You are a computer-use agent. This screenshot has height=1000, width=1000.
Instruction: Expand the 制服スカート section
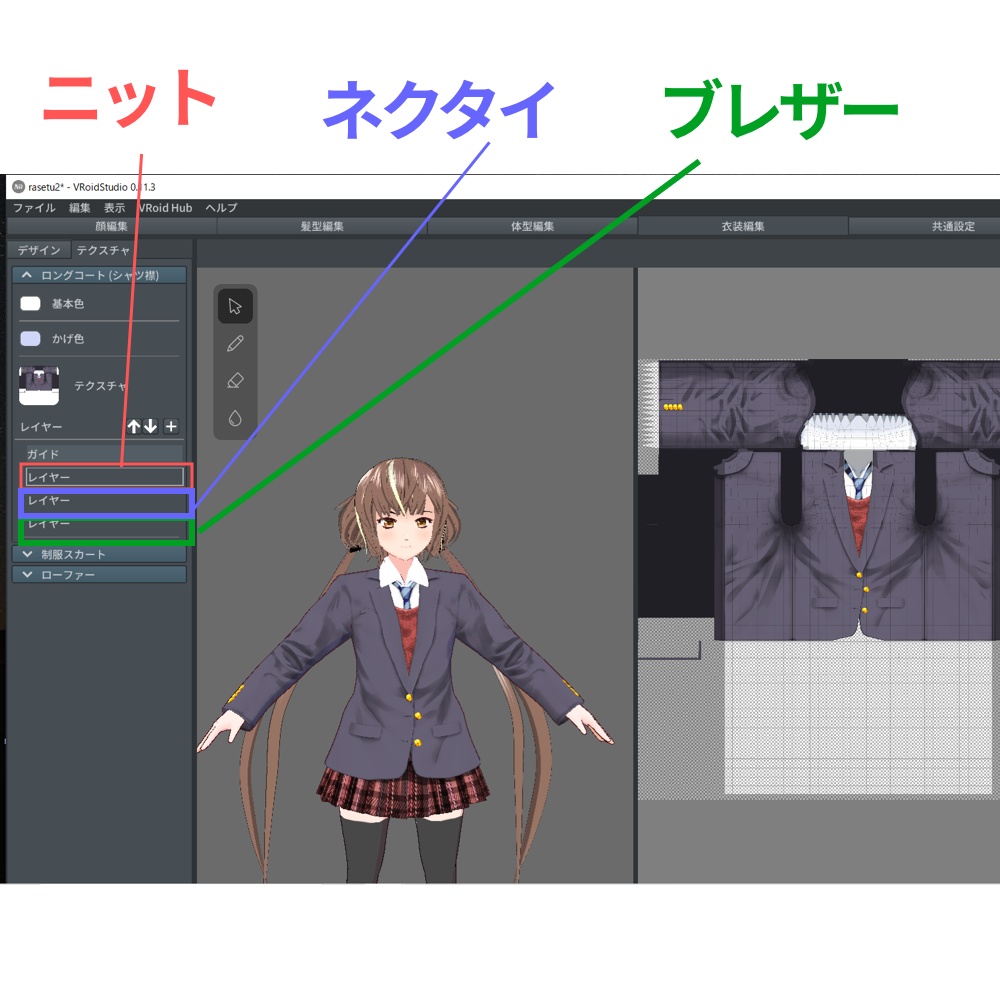(x=97, y=552)
